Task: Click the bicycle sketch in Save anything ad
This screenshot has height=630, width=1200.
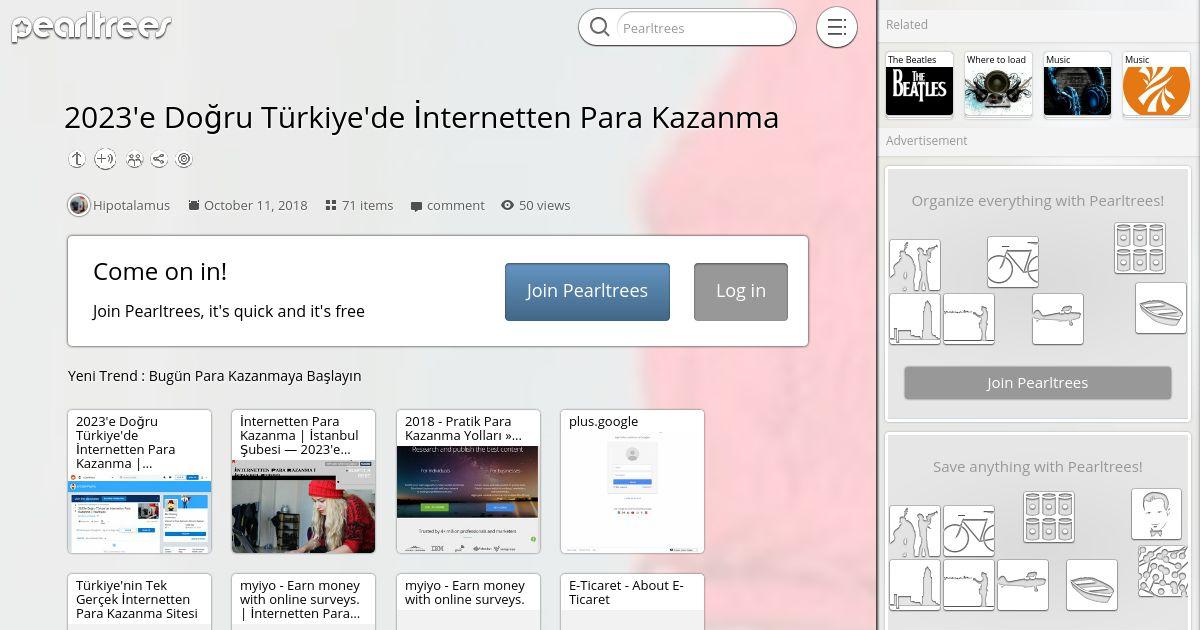Action: [x=969, y=531]
